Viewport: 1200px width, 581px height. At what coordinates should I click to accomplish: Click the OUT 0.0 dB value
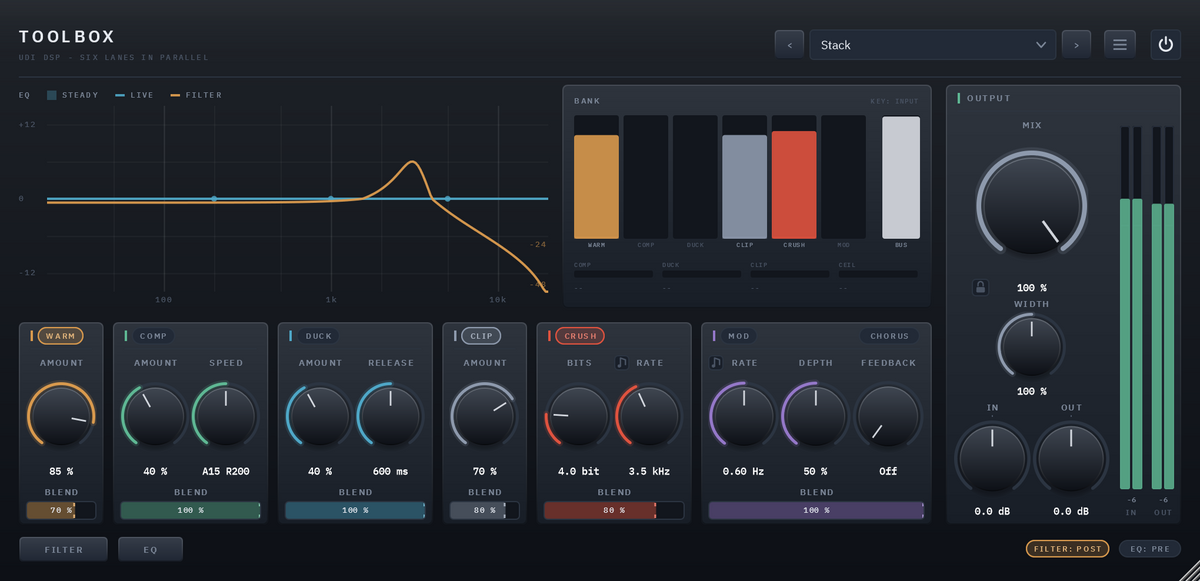(1070, 511)
